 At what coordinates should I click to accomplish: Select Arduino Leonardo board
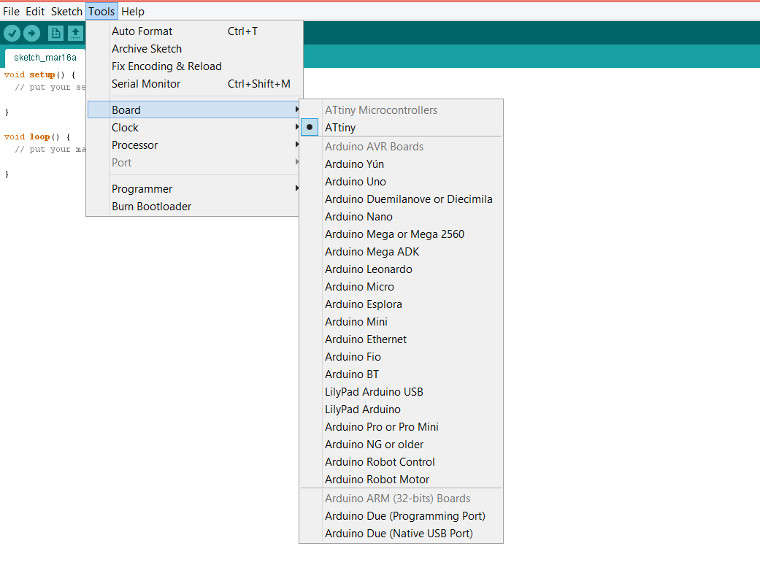coord(401,269)
